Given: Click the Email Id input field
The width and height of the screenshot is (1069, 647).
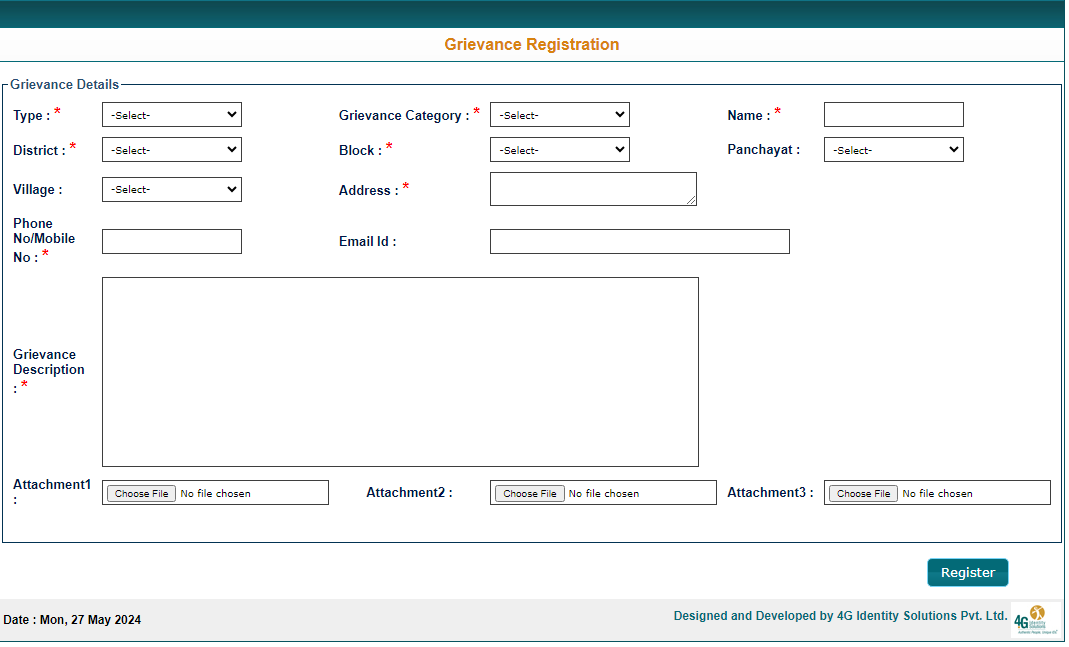Looking at the screenshot, I should pos(639,241).
